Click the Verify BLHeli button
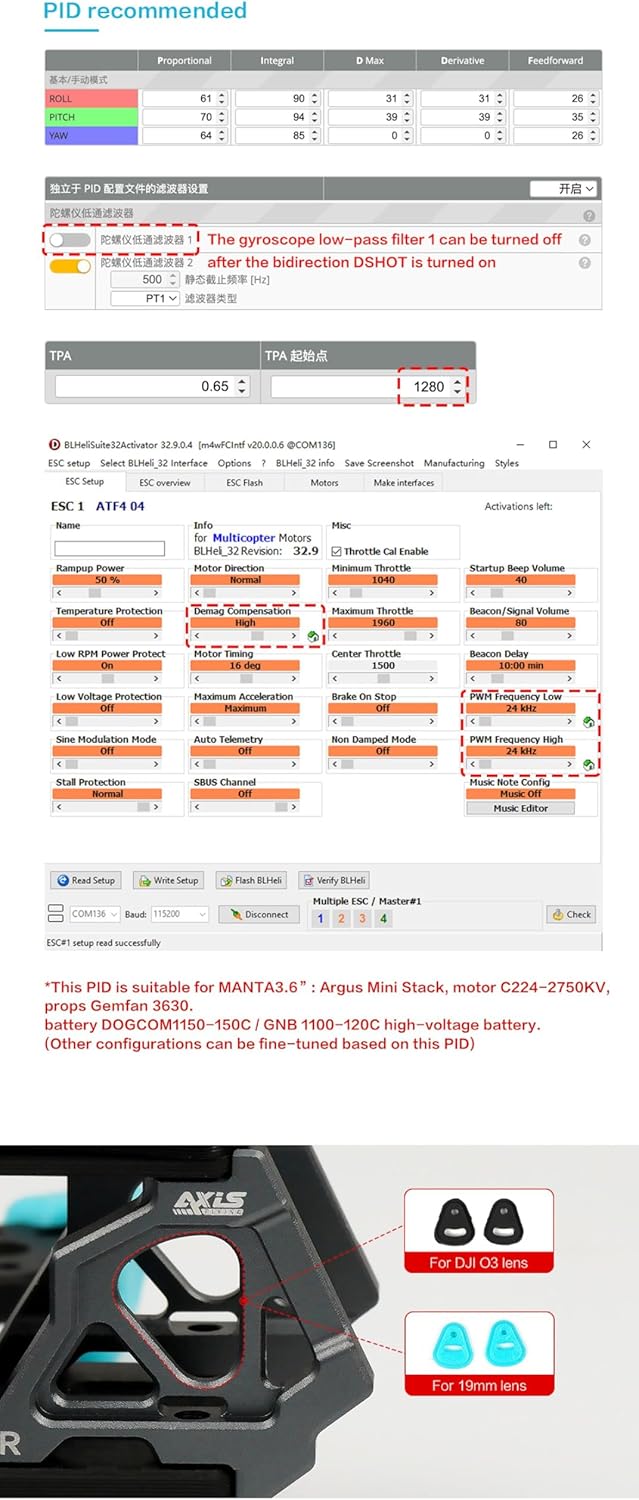639x1500 pixels. pyautogui.click(x=334, y=880)
